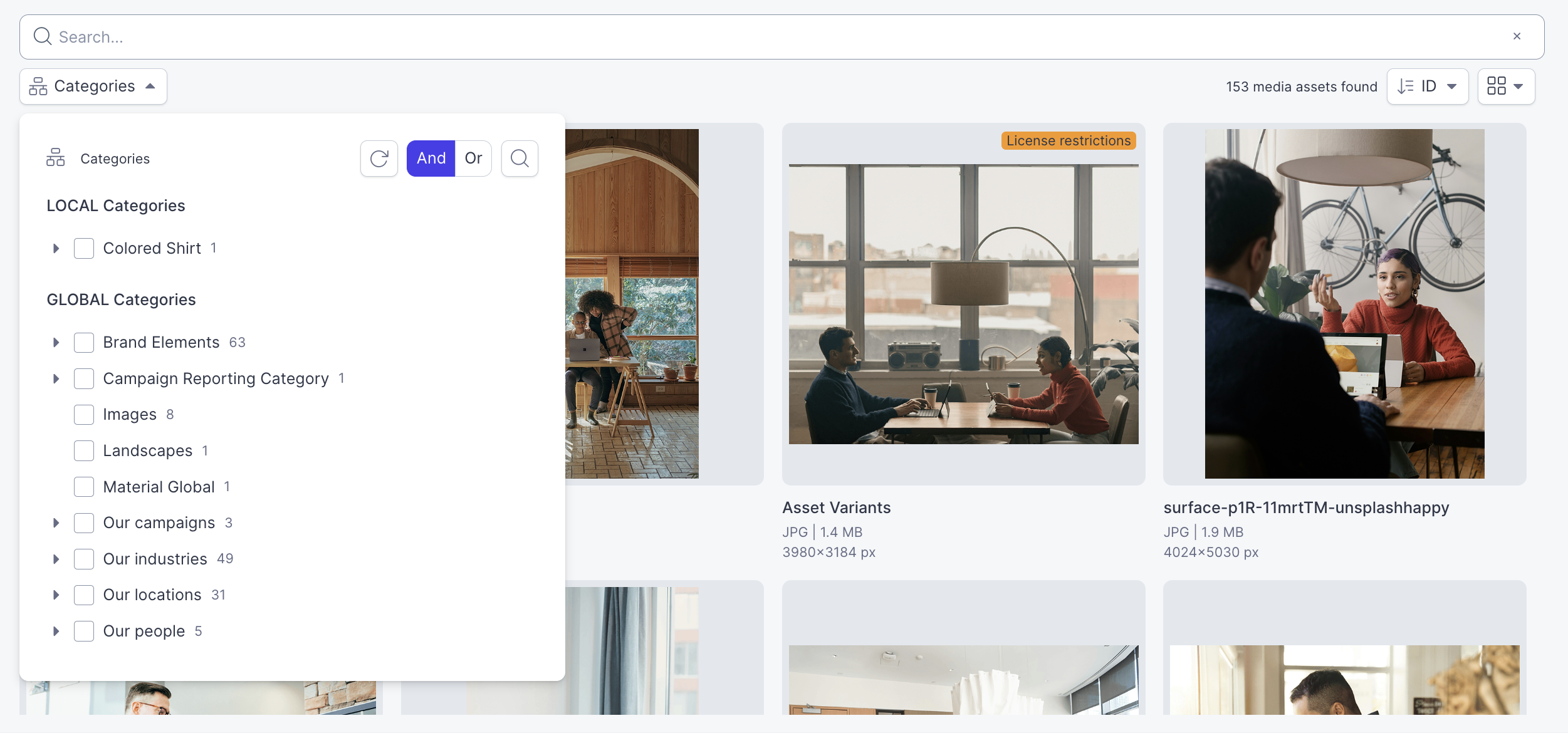Tick the Our people checkbox
Image resolution: width=1568 pixels, height=738 pixels.
[x=84, y=631]
